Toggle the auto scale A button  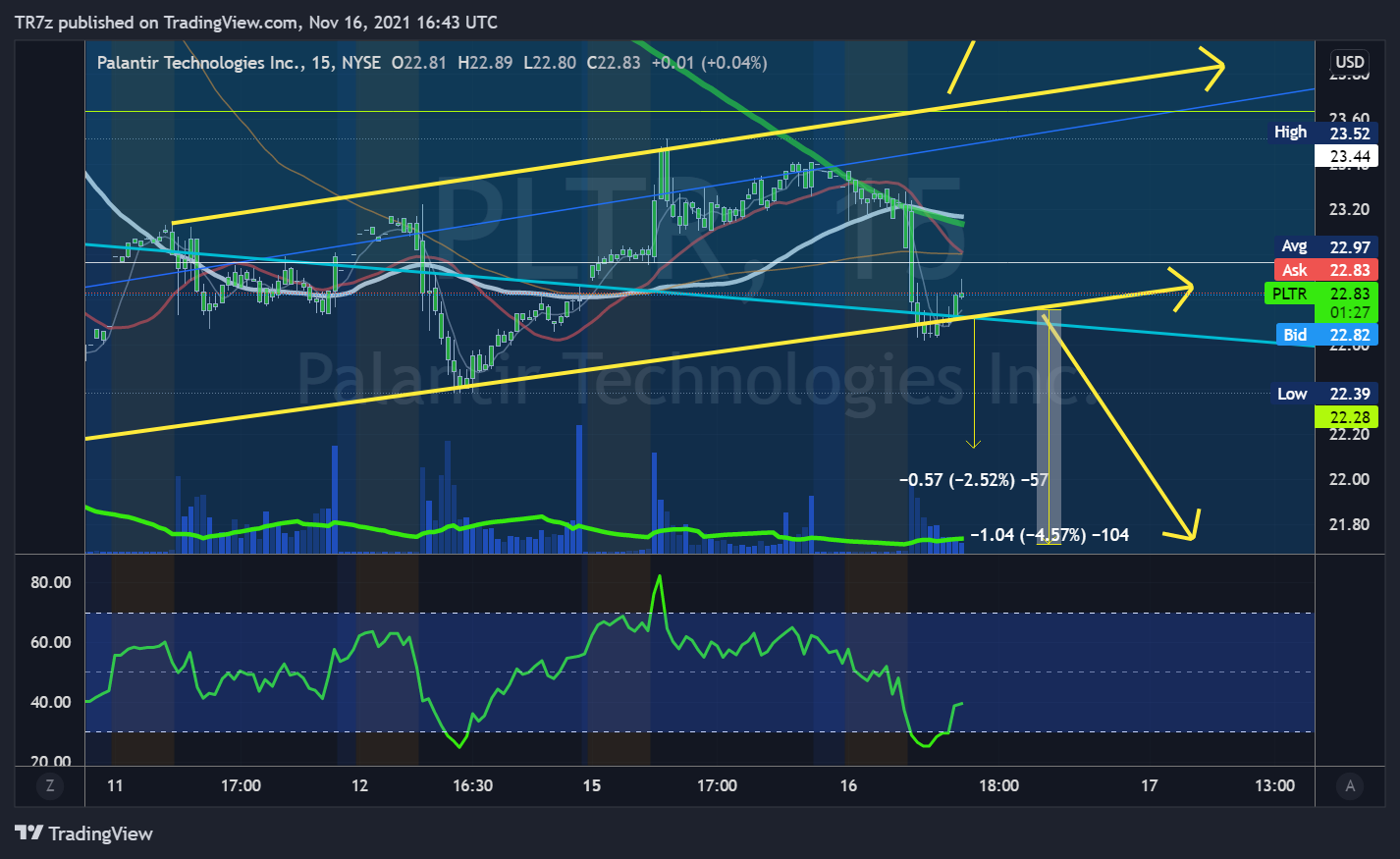click(x=1350, y=785)
